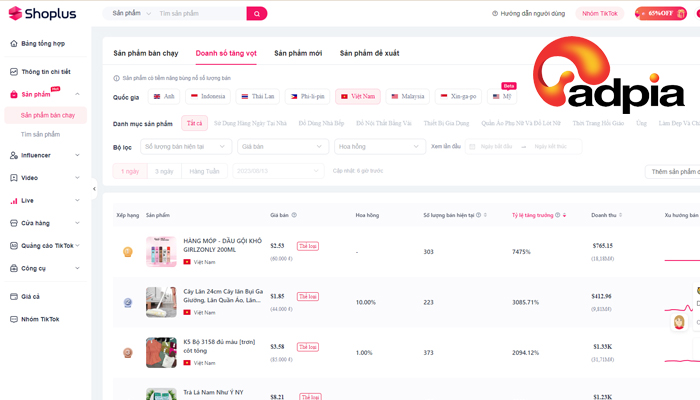Open the K5 Bộ 3158 product thumbnail
Viewport: 700px width, 400px height.
(x=161, y=353)
